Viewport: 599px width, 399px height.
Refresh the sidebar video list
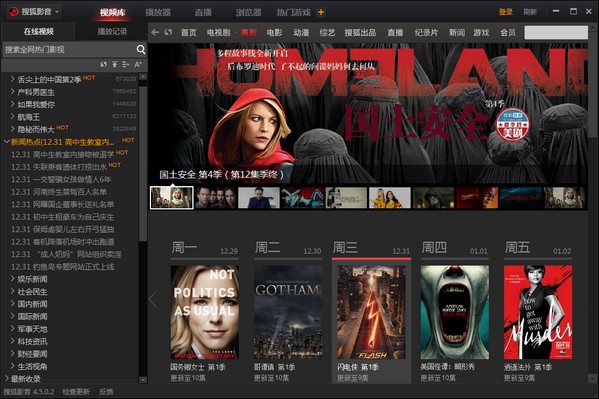pyautogui.click(x=104, y=65)
